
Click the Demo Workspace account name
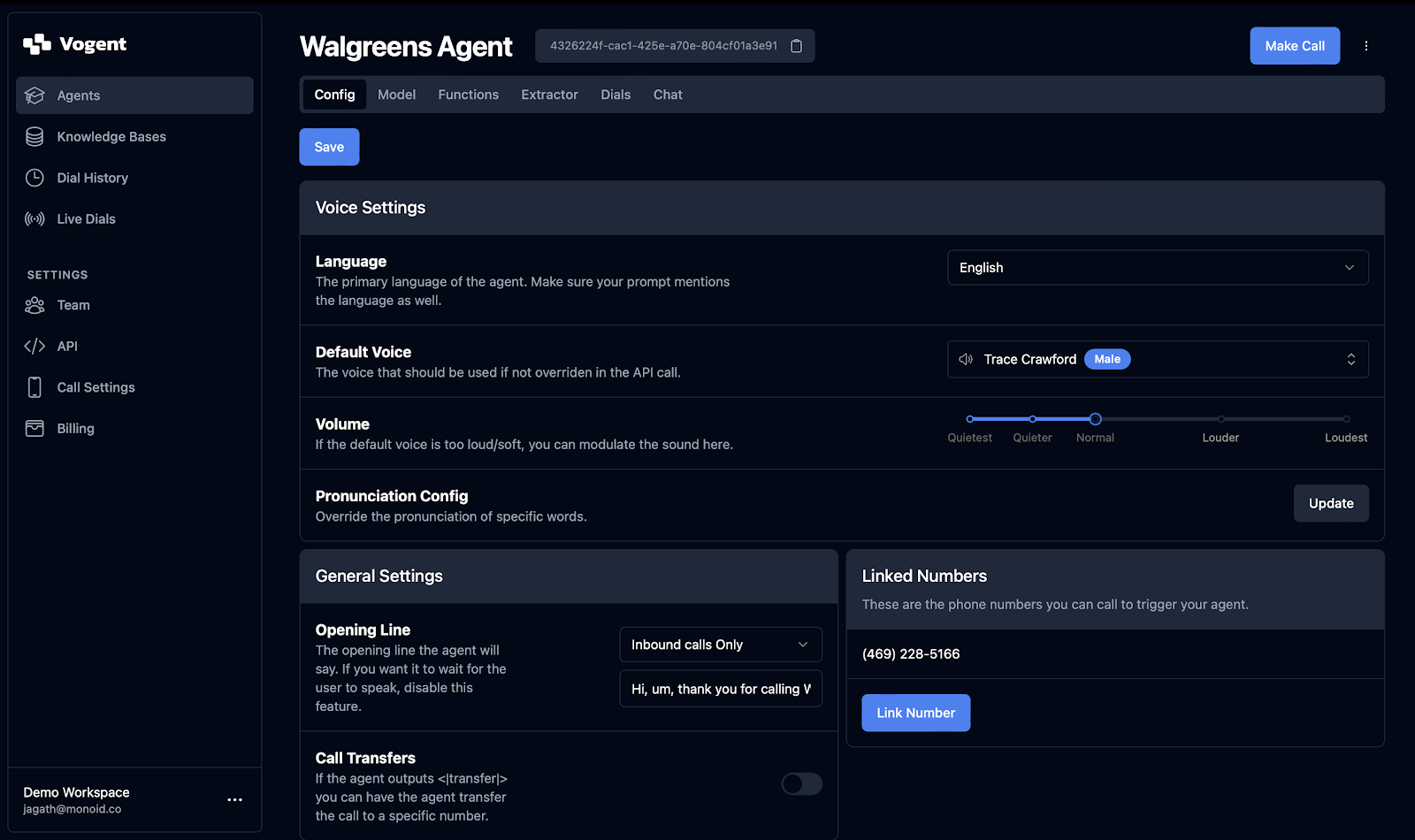pos(76,792)
